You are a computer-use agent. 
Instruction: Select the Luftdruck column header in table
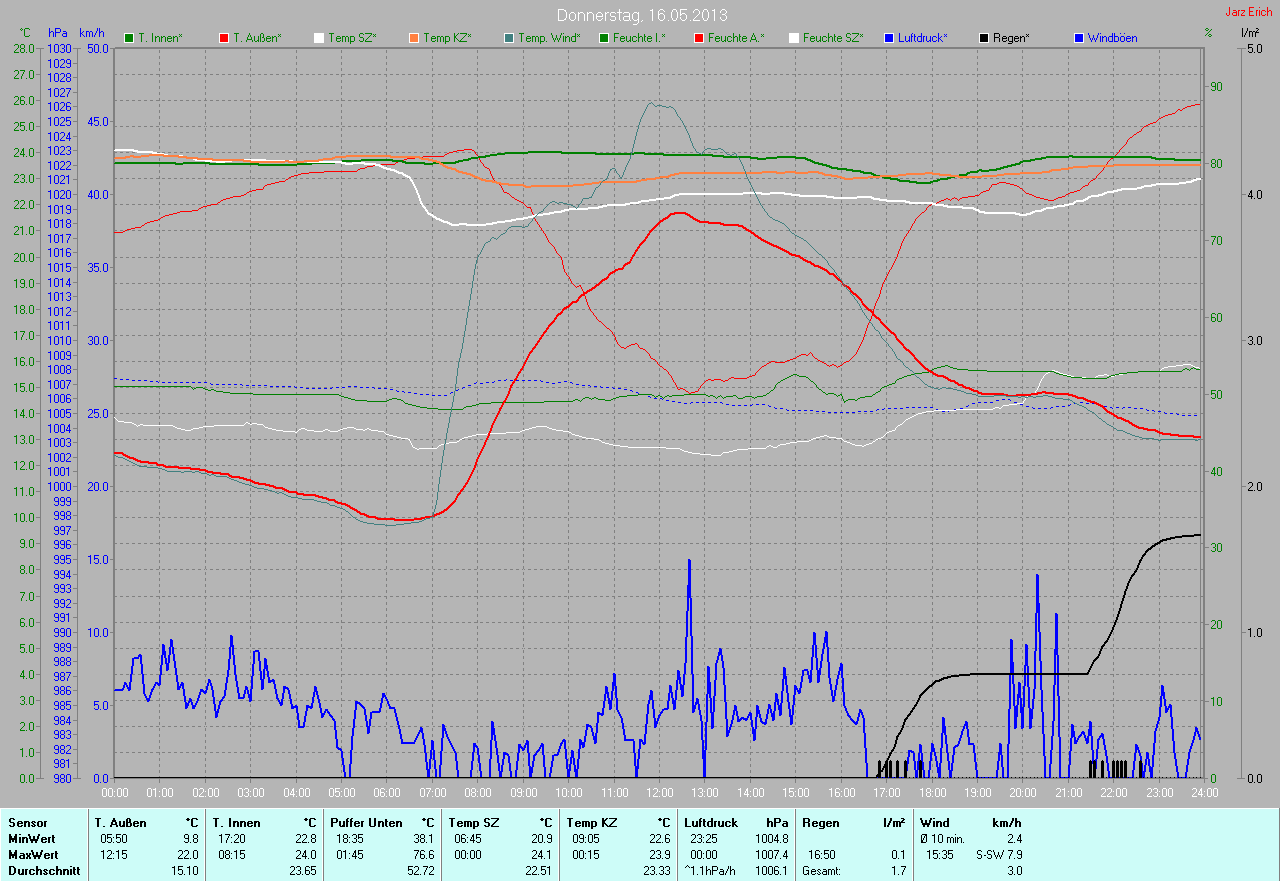711,823
